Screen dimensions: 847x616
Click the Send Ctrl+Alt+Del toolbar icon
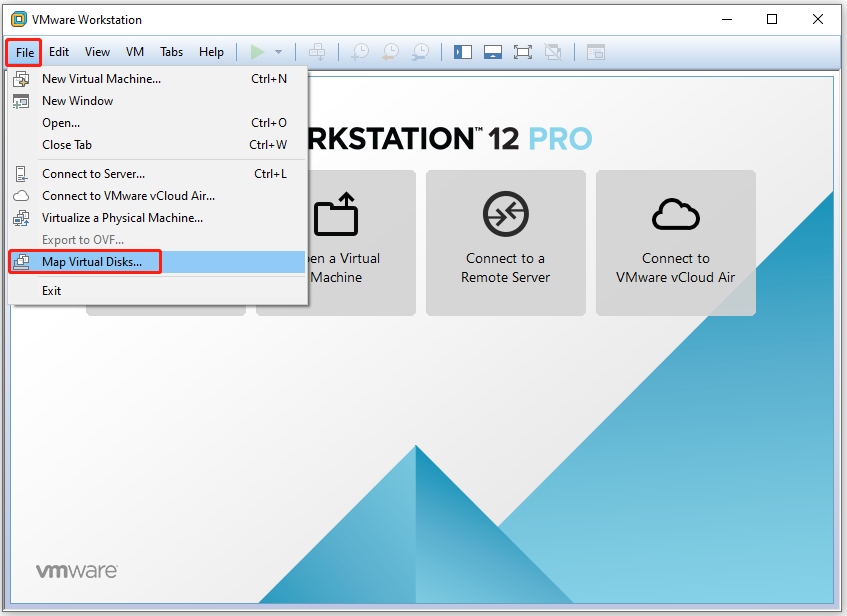point(317,52)
